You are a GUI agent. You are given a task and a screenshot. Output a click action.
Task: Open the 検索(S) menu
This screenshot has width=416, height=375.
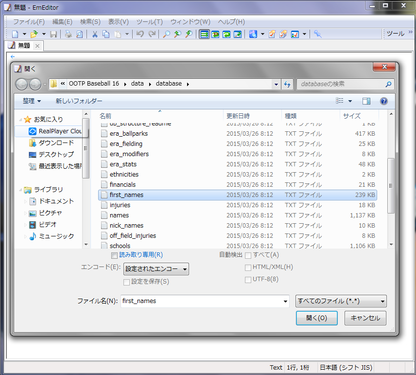(x=90, y=22)
